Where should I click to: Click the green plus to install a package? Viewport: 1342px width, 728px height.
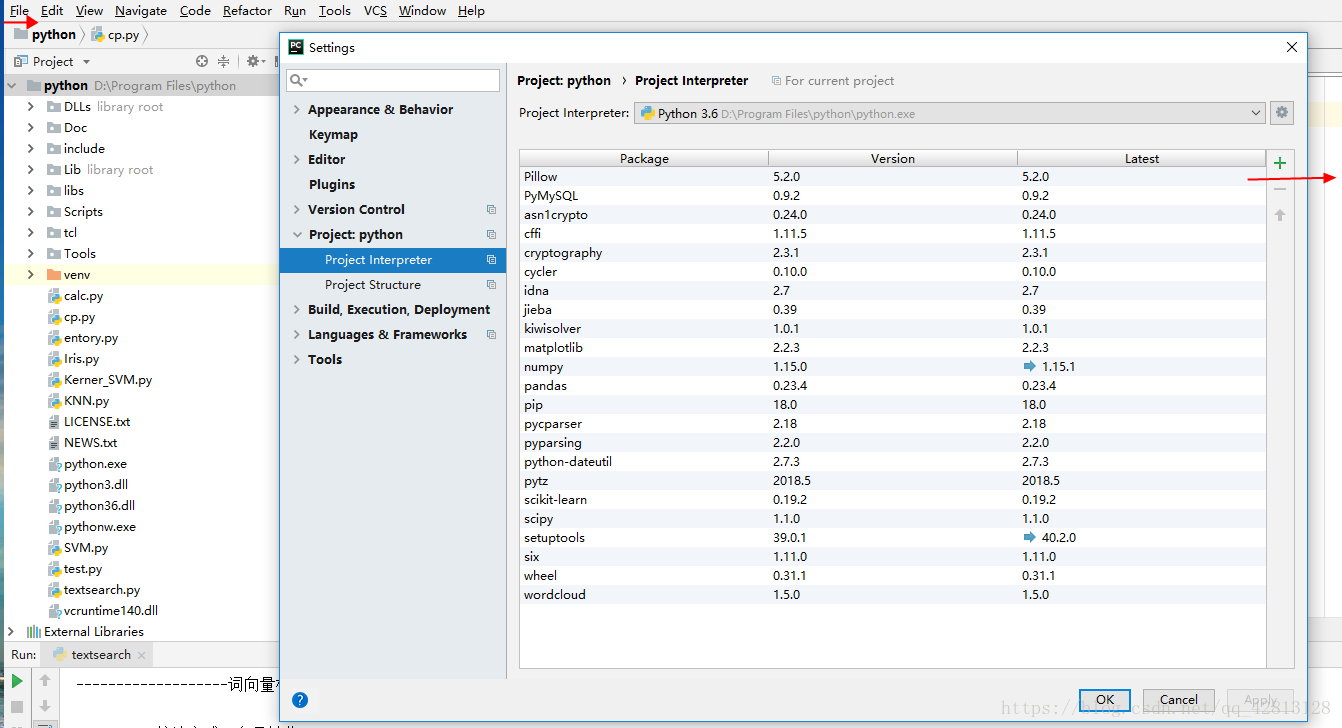[1280, 164]
